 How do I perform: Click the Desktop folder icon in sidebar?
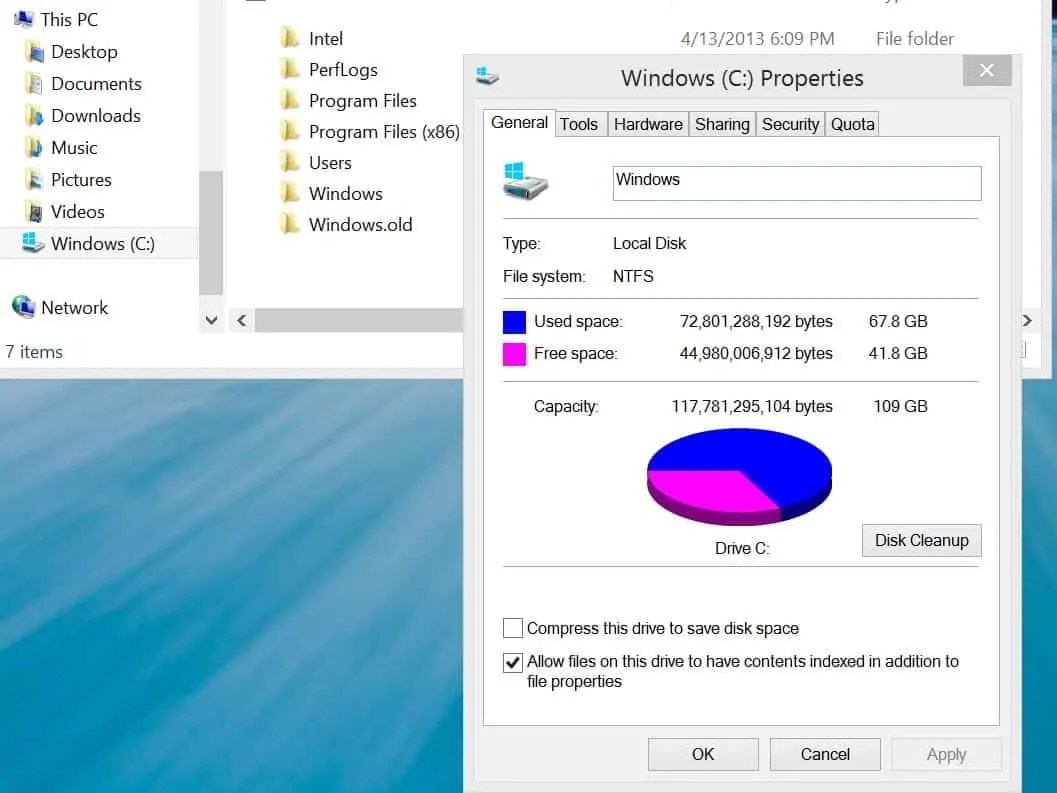click(x=34, y=51)
